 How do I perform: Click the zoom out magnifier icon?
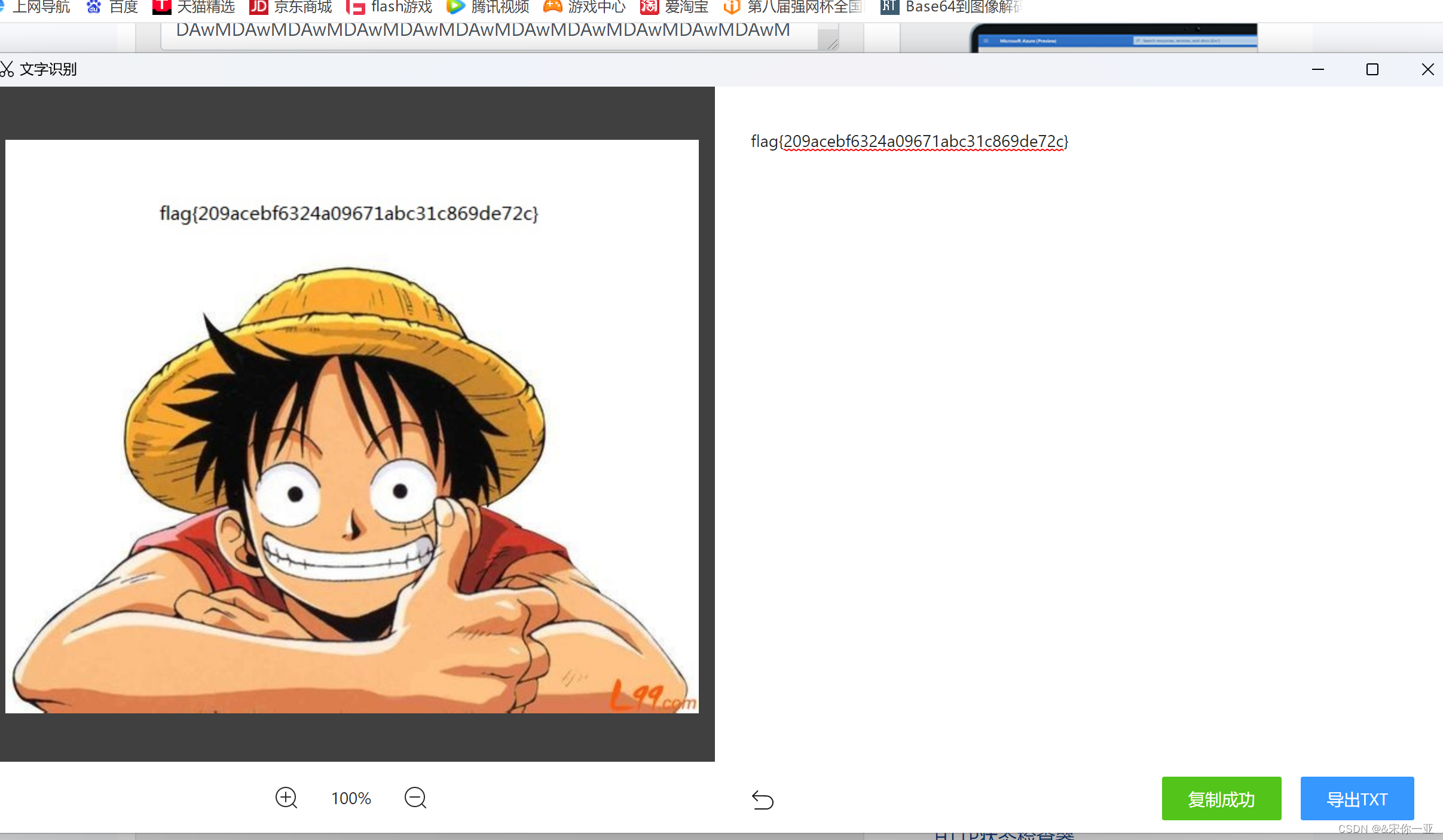pyautogui.click(x=415, y=798)
